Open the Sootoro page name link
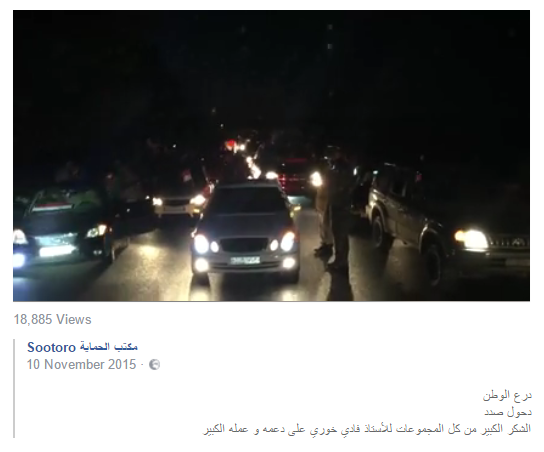 pyautogui.click(x=51, y=347)
